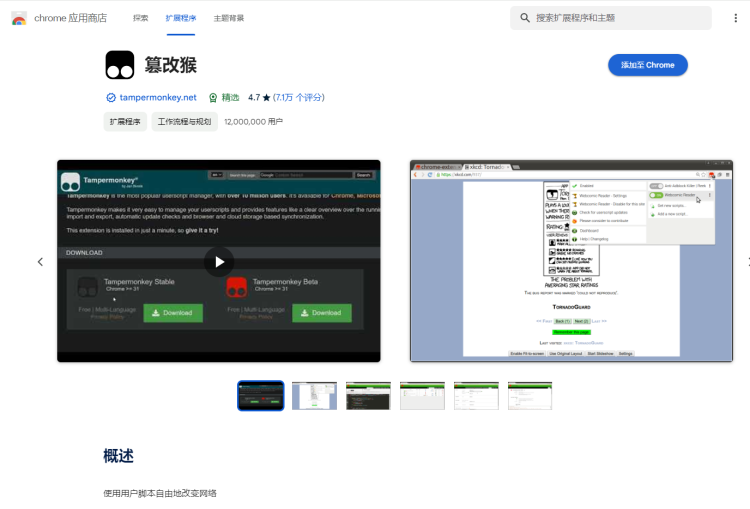Click the 使用用户脚本自由地改变网络 description text
The width and height of the screenshot is (750, 509).
click(x=160, y=493)
